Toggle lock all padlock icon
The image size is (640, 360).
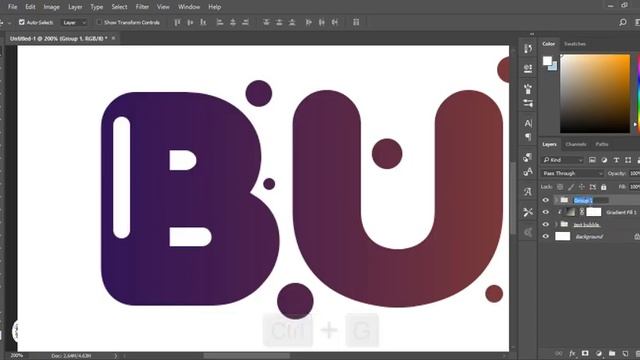603,187
